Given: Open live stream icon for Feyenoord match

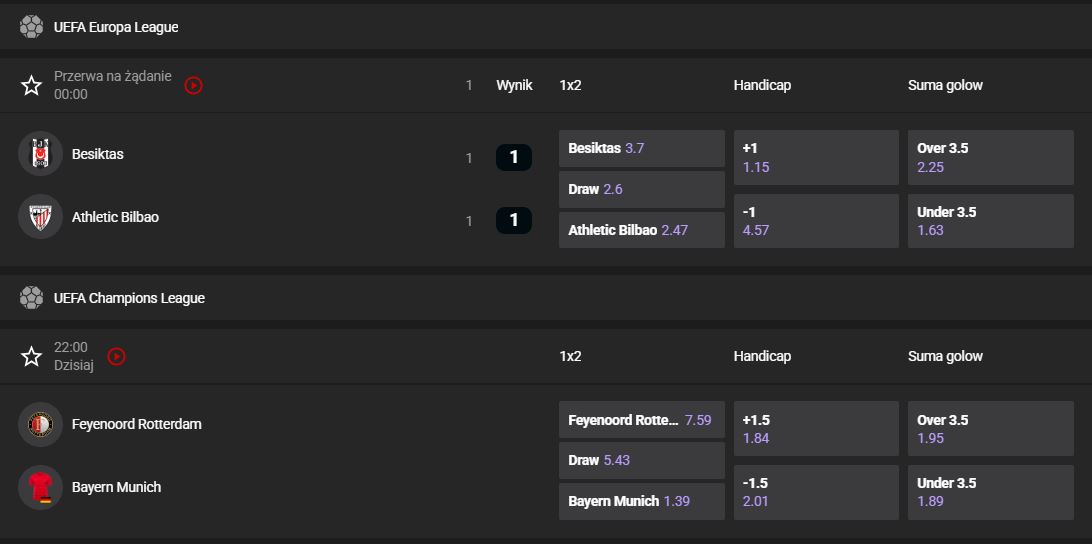Looking at the screenshot, I should [117, 356].
